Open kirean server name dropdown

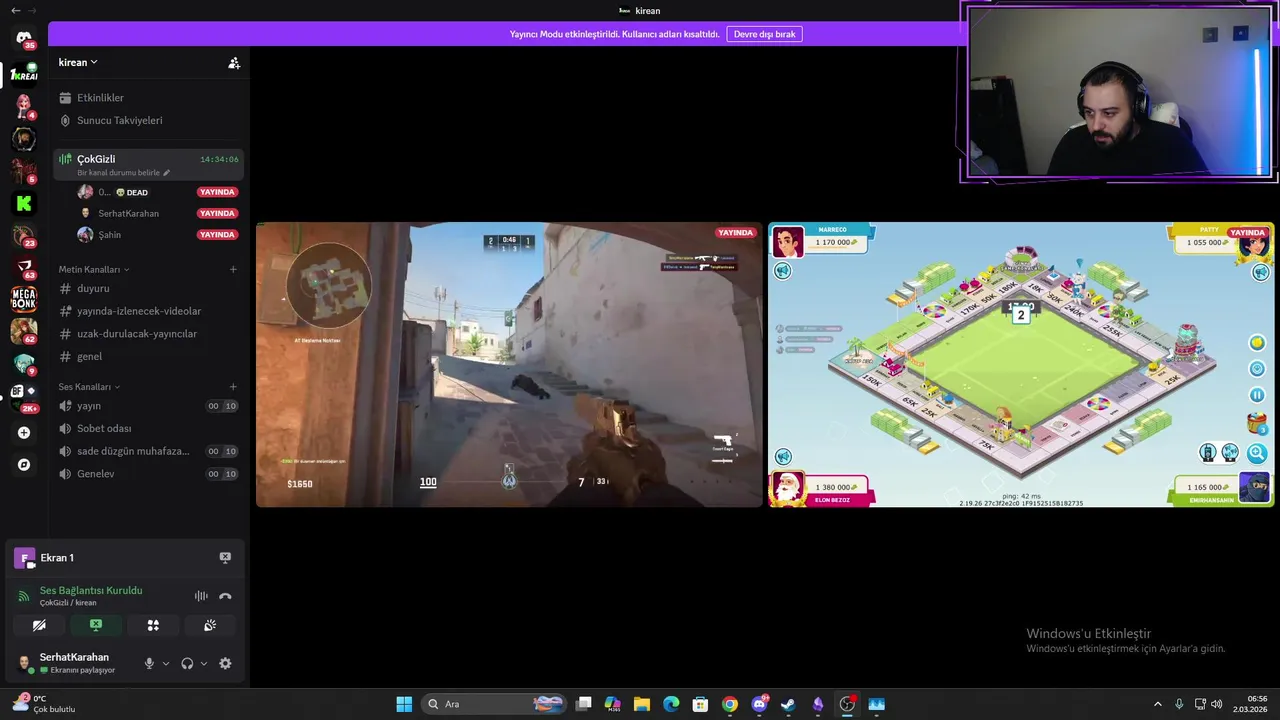click(78, 62)
